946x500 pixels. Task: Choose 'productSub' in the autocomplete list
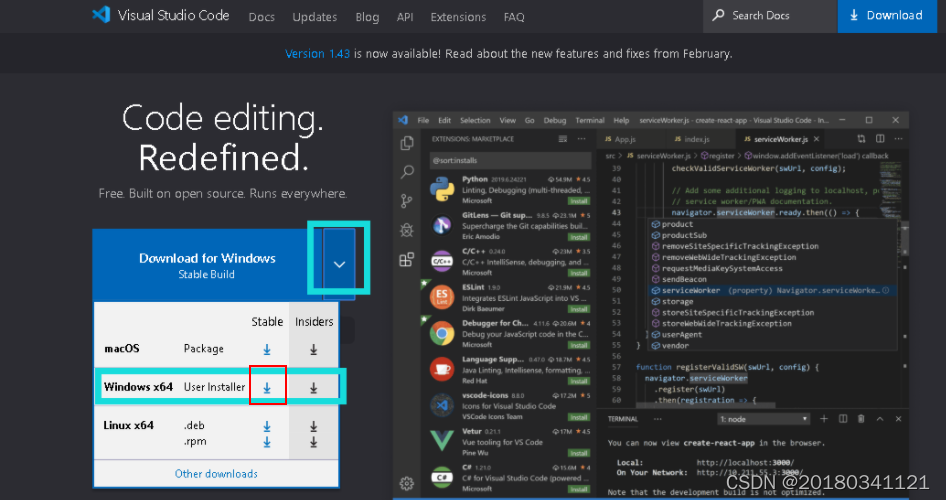pyautogui.click(x=772, y=235)
